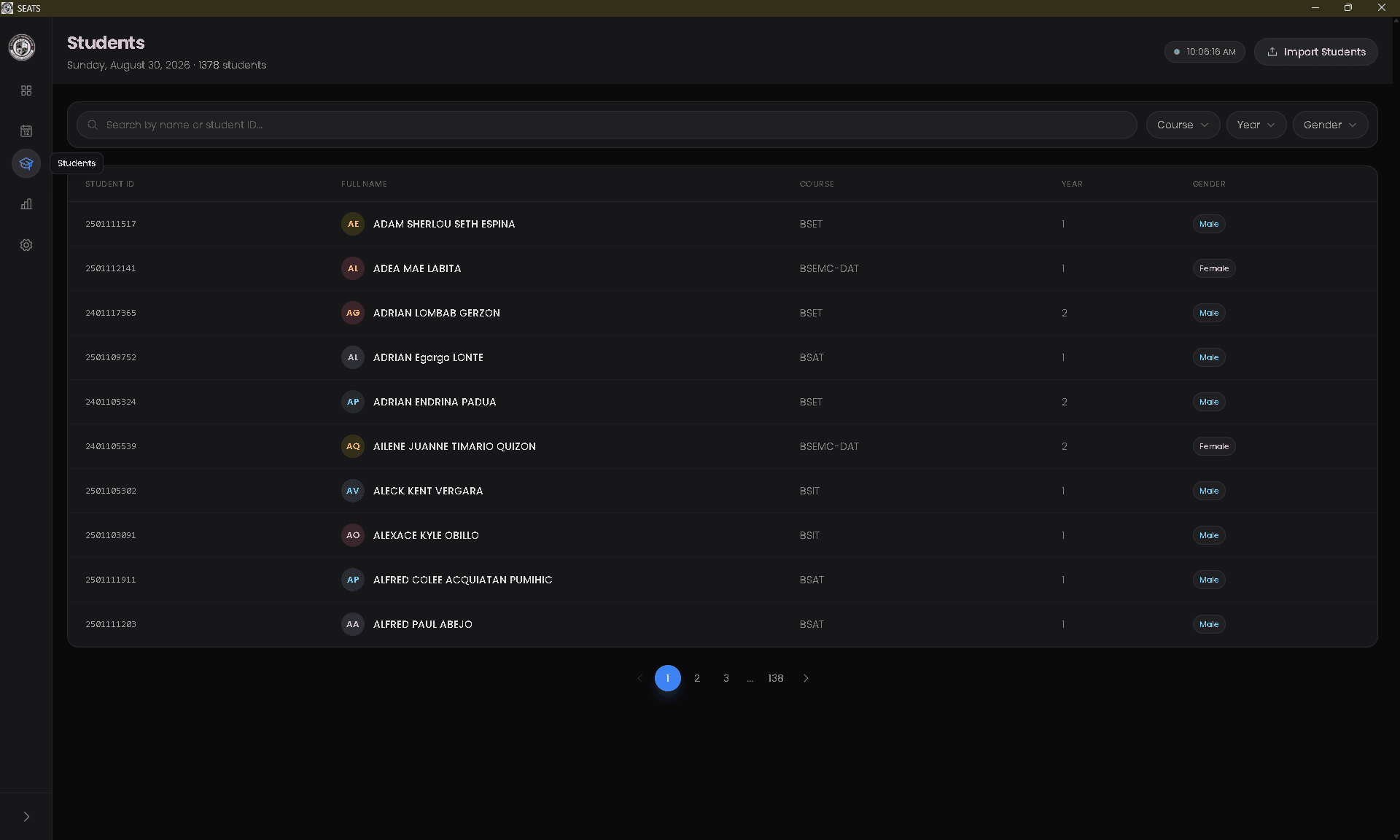Viewport: 1400px width, 840px height.
Task: Click the FULL NAME column header
Action: (364, 184)
